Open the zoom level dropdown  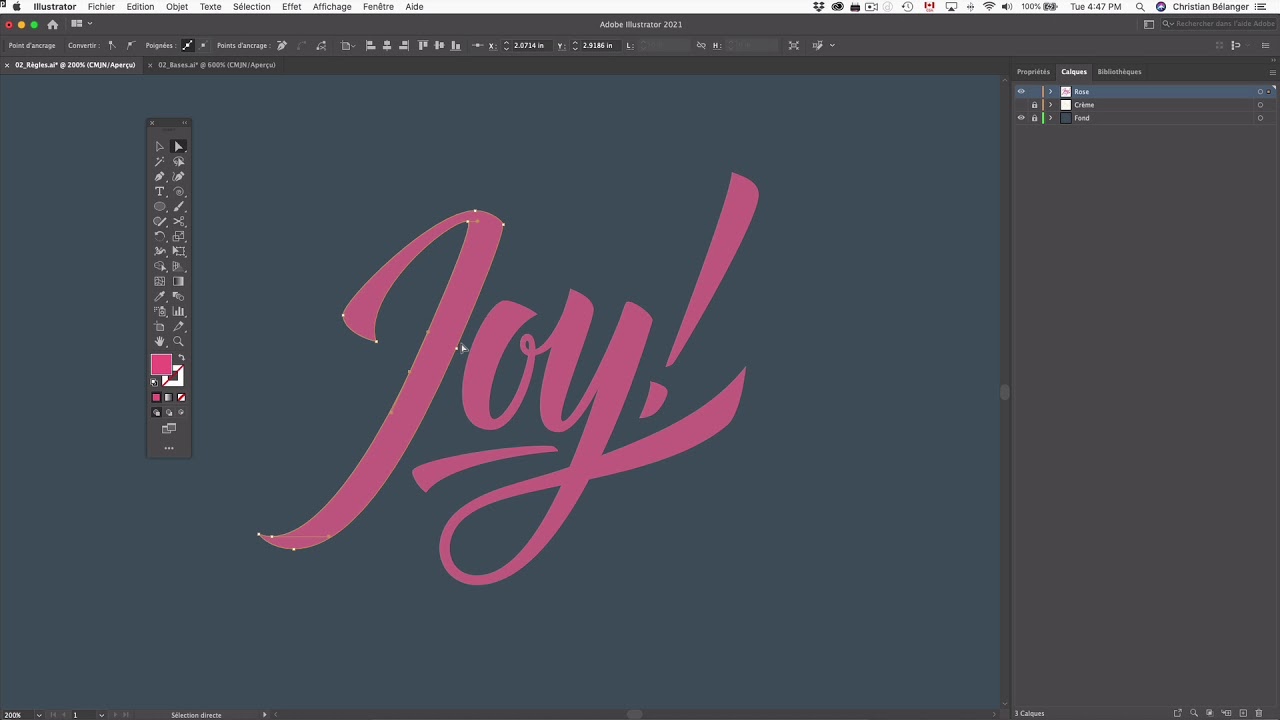tap(39, 715)
